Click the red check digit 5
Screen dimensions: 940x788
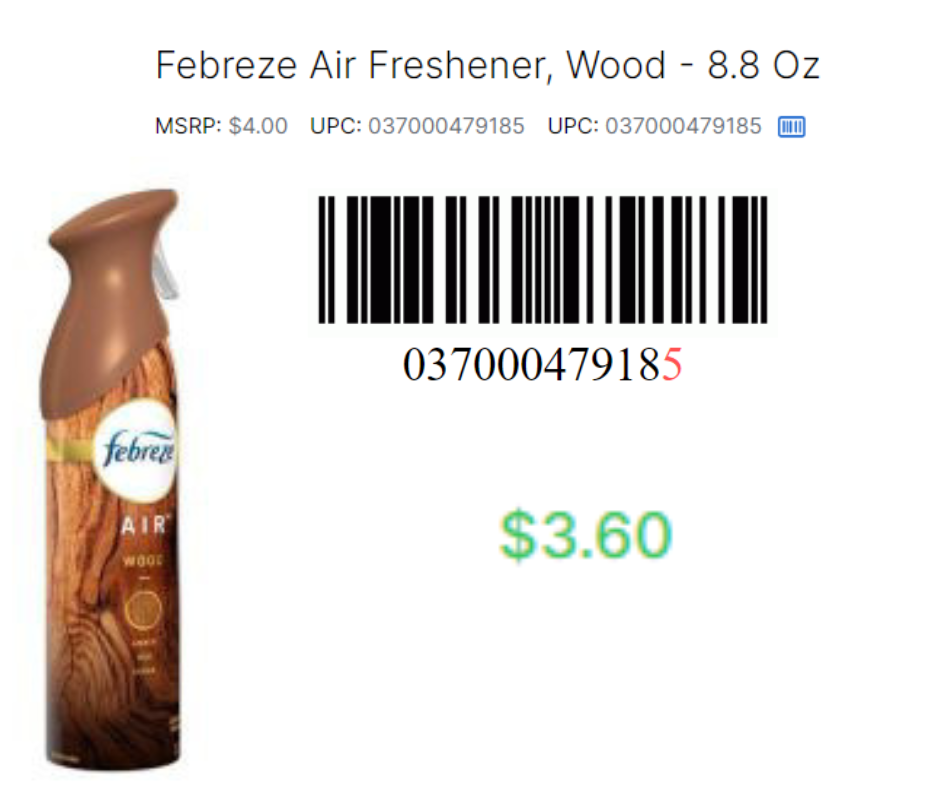[x=672, y=365]
